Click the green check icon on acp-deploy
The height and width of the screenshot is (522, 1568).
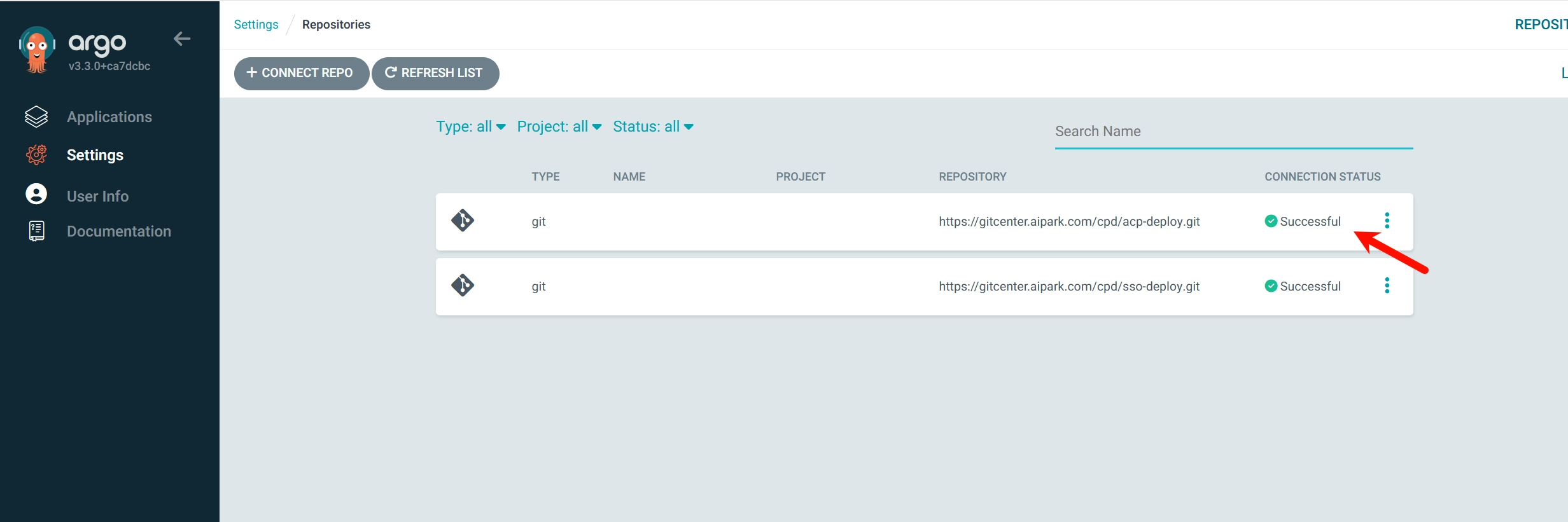(x=1271, y=221)
